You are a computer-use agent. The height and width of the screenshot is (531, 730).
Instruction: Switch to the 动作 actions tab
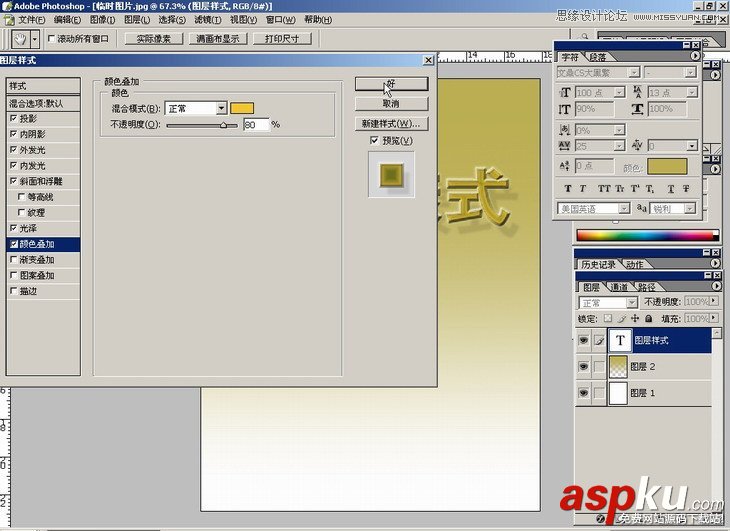tap(635, 264)
